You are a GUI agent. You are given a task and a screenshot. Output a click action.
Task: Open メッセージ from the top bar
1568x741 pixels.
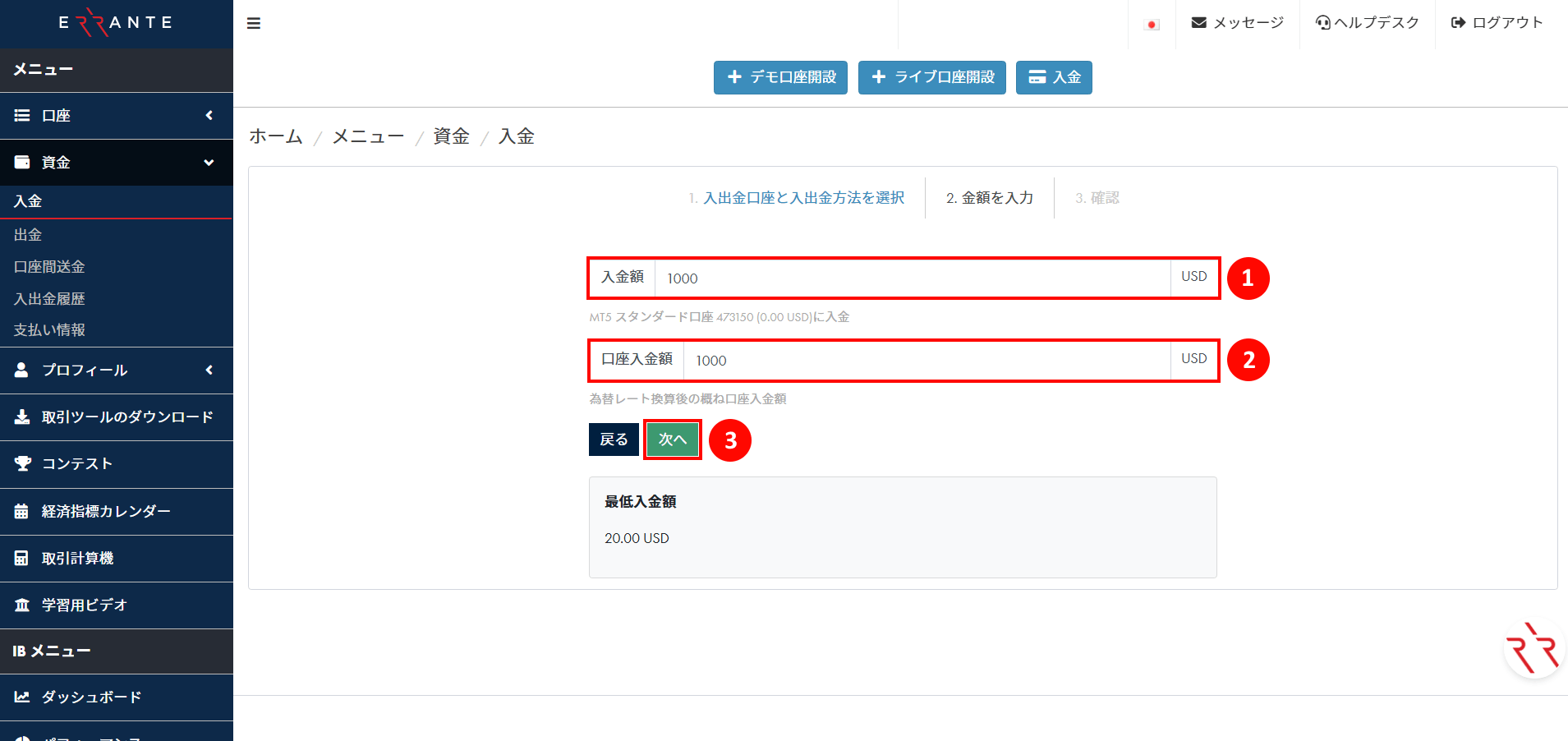[1238, 23]
